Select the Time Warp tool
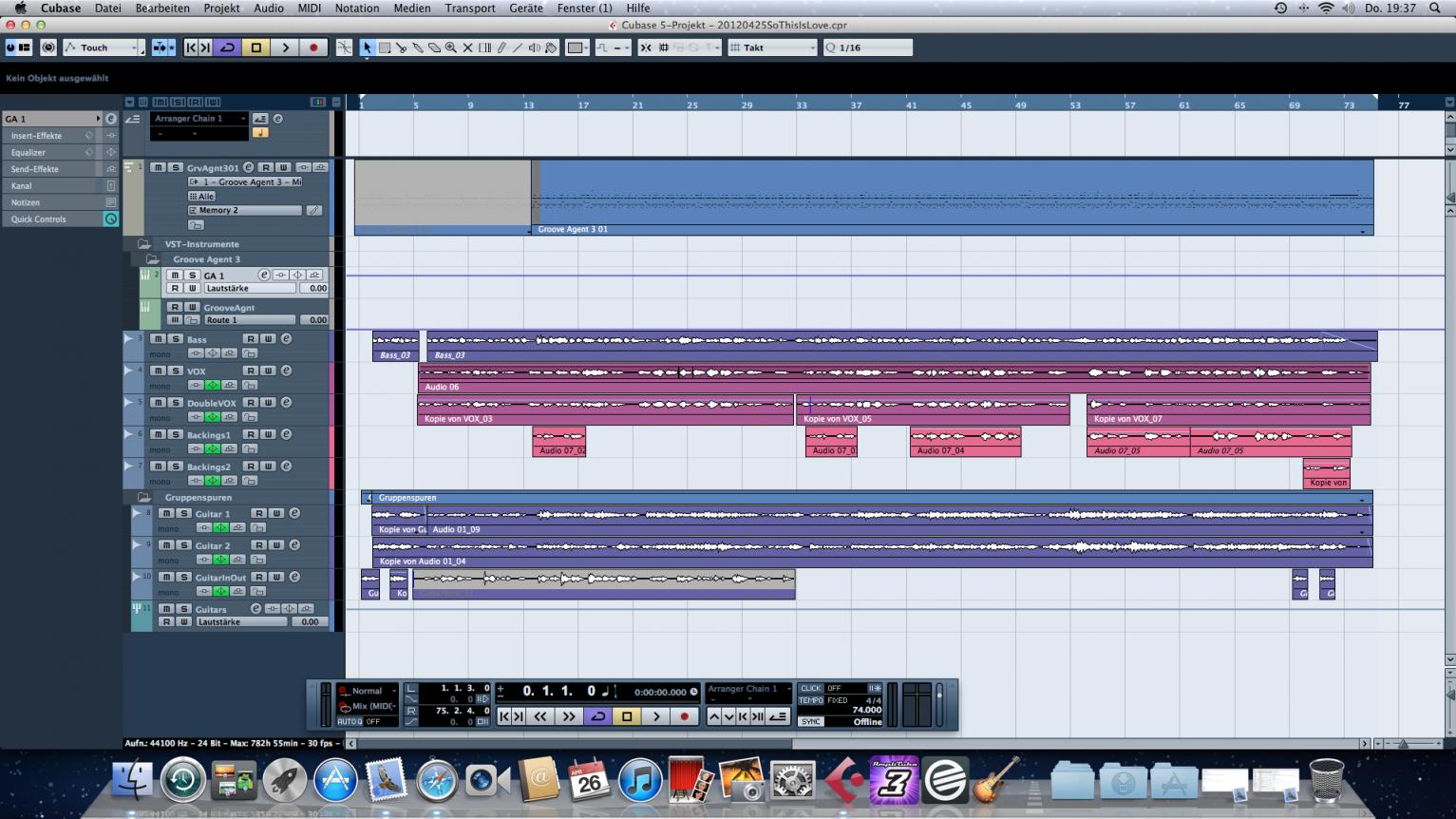 [484, 48]
